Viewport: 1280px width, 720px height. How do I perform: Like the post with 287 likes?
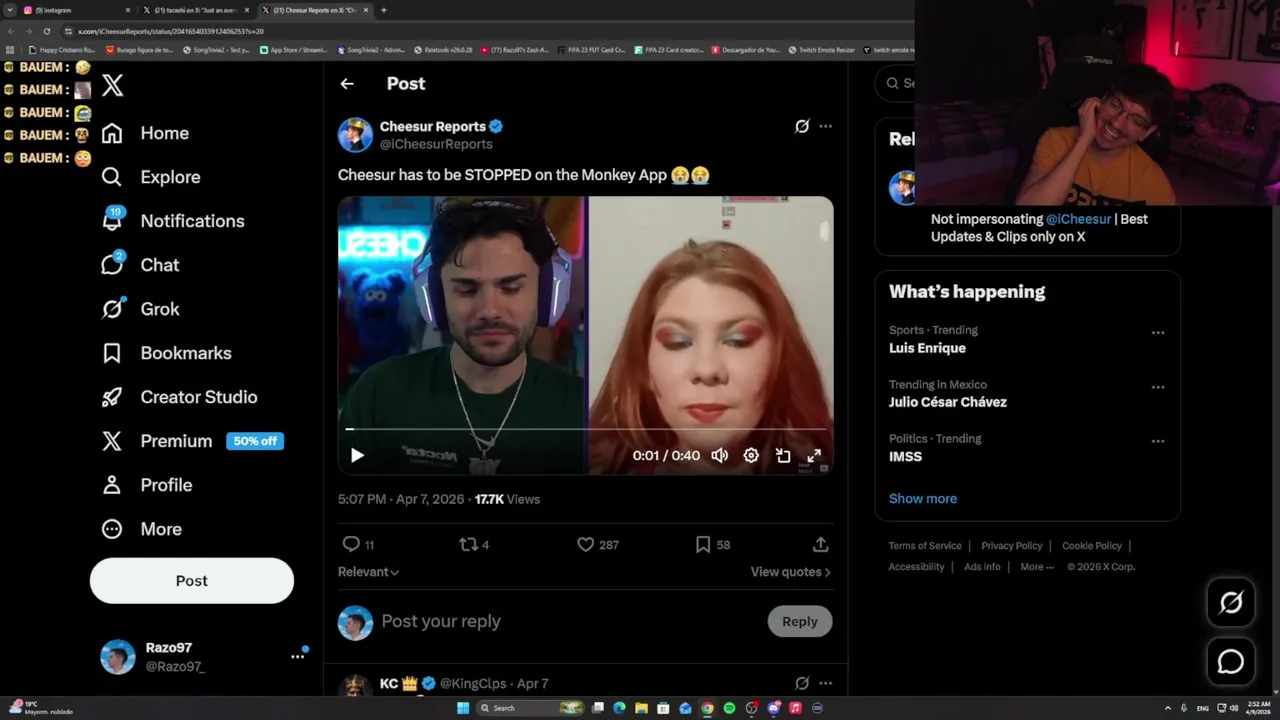pyautogui.click(x=598, y=545)
